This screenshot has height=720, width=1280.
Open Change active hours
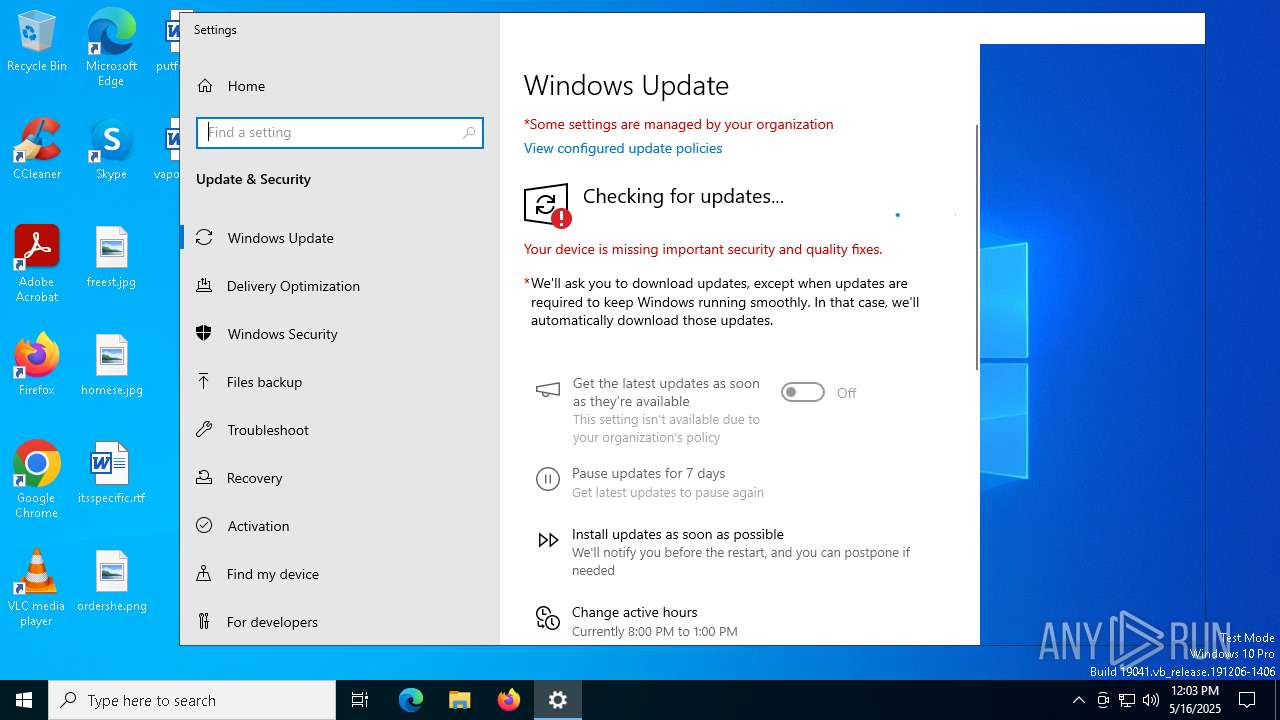(635, 612)
